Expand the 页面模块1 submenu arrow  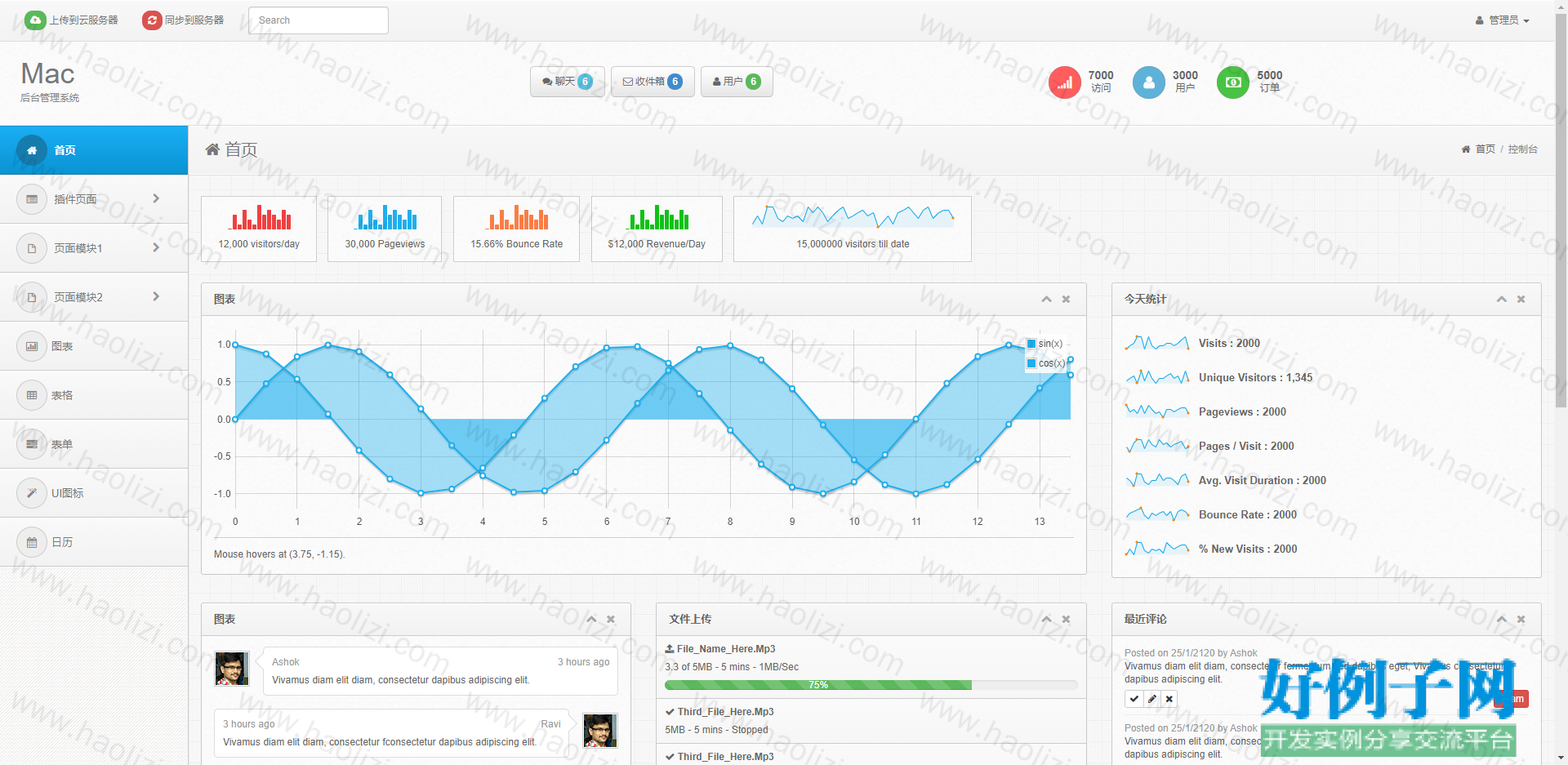pyautogui.click(x=156, y=247)
